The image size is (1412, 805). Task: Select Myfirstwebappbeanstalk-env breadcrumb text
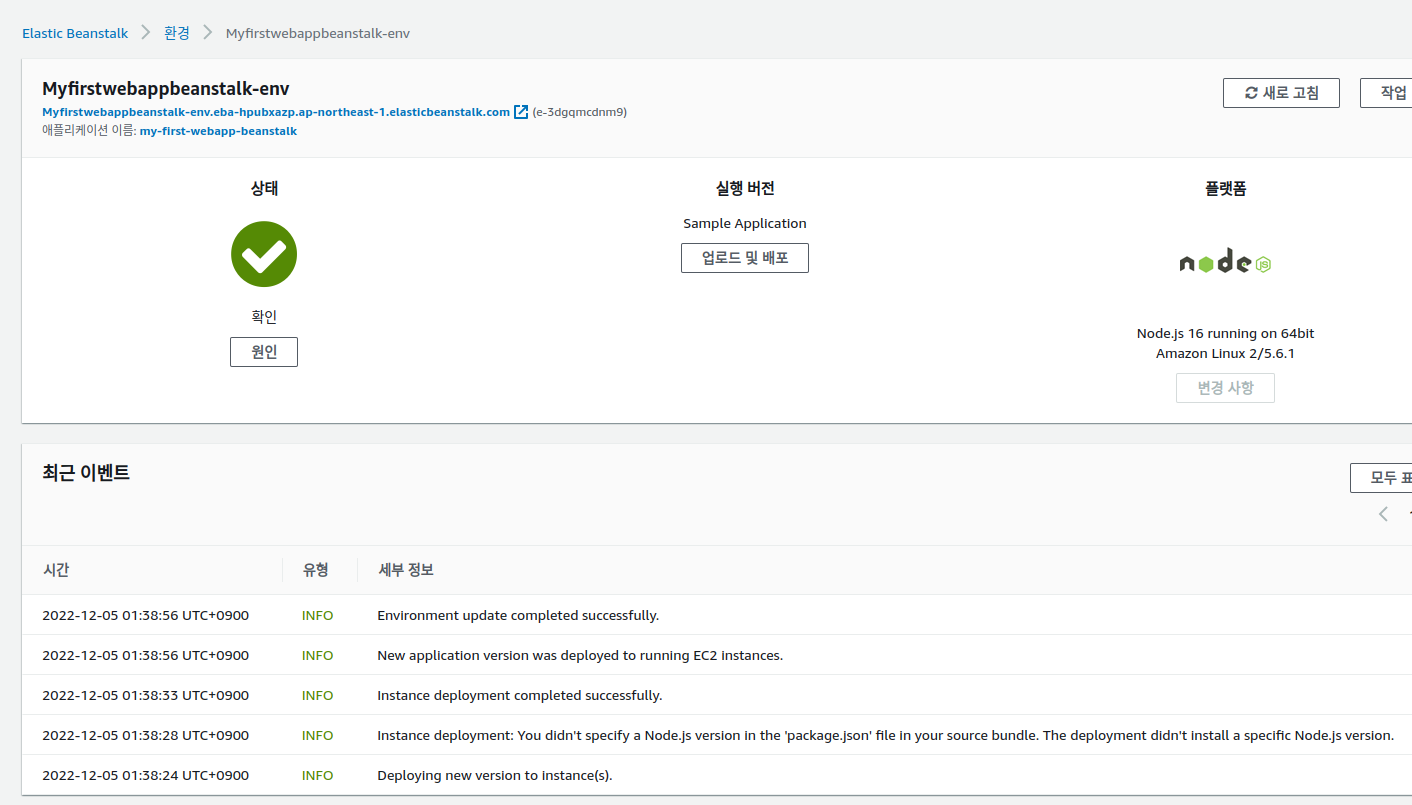[318, 33]
